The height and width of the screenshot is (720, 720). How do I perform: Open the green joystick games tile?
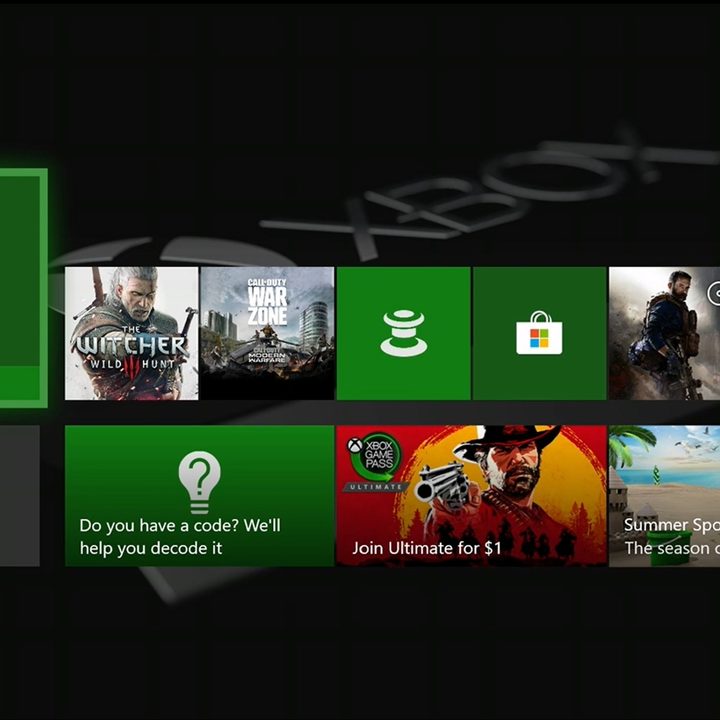tap(404, 333)
